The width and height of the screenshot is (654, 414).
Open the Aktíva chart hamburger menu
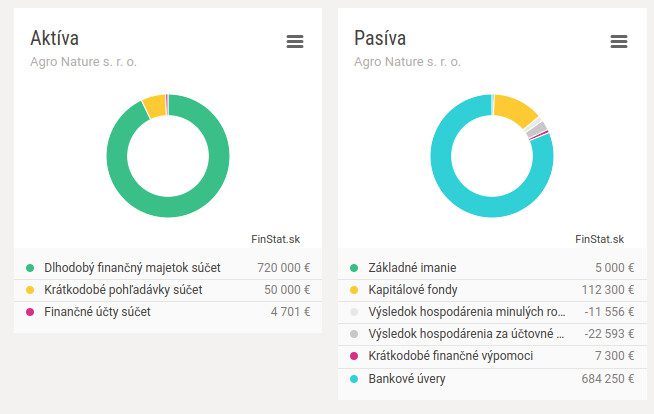point(294,41)
